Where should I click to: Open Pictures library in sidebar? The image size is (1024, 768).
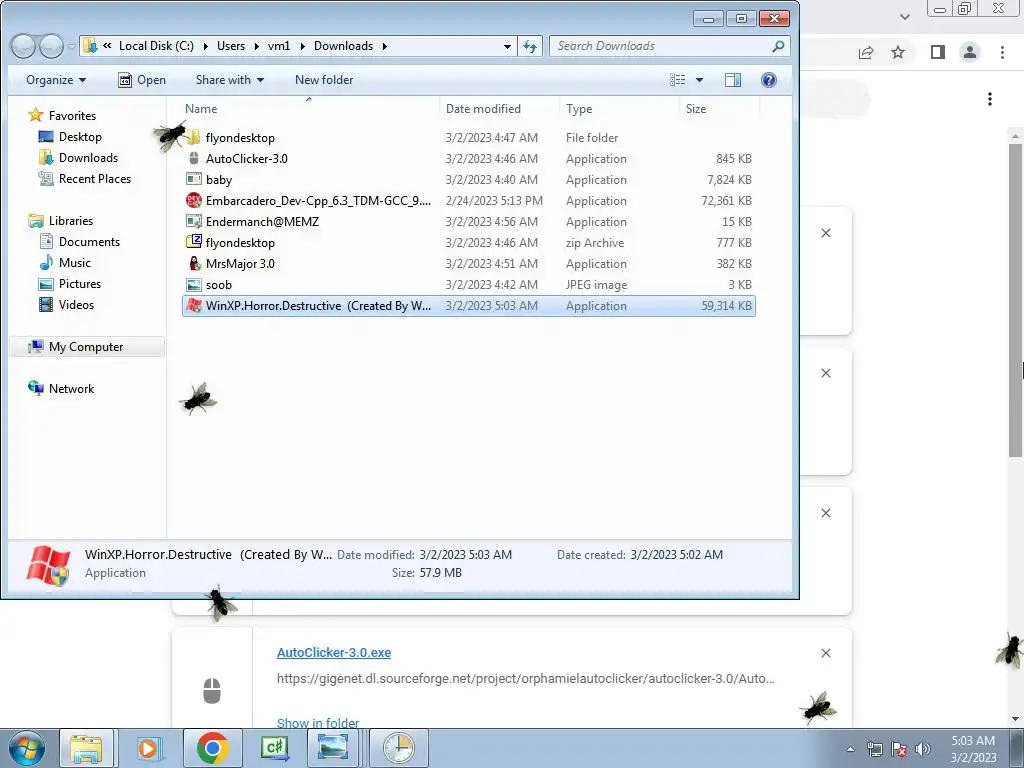coord(80,283)
